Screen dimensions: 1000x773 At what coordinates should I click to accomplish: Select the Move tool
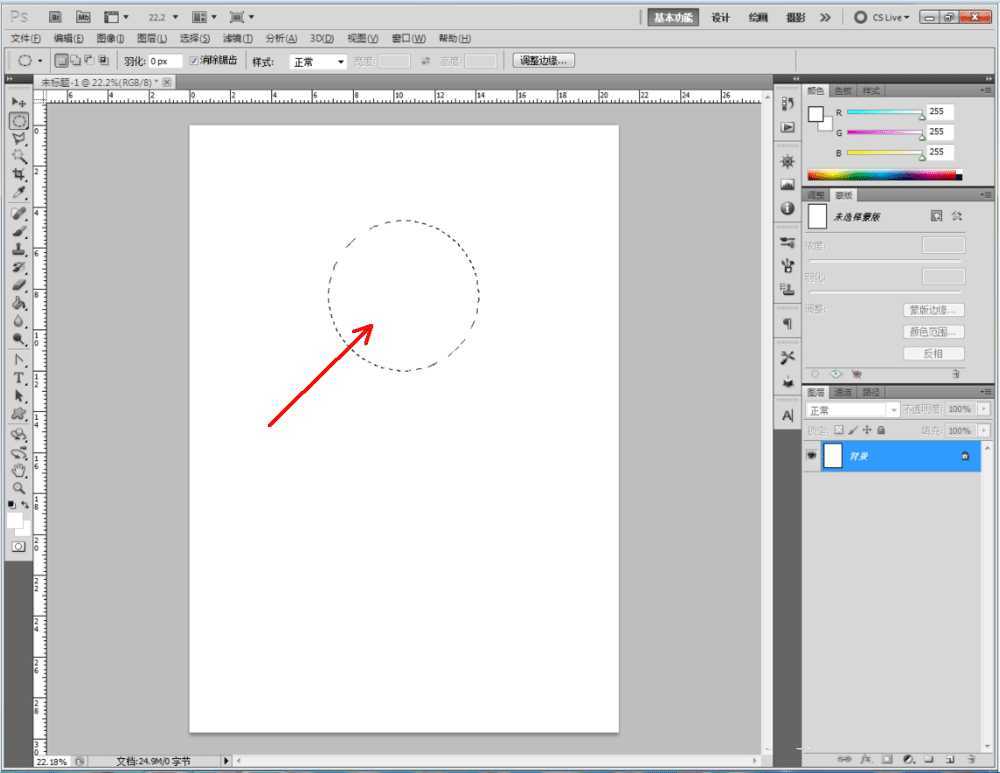(x=18, y=102)
